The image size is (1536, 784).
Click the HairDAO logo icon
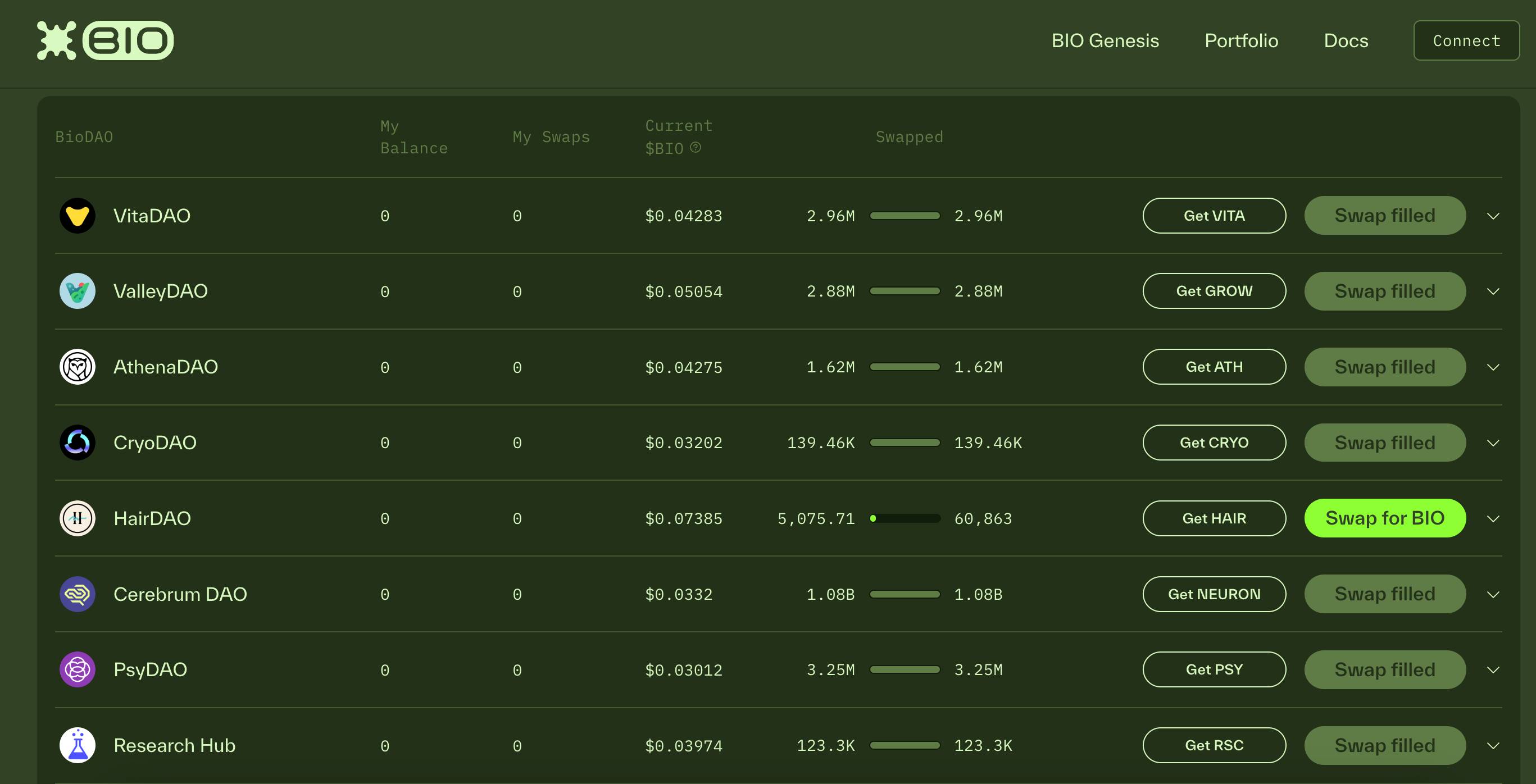77,518
